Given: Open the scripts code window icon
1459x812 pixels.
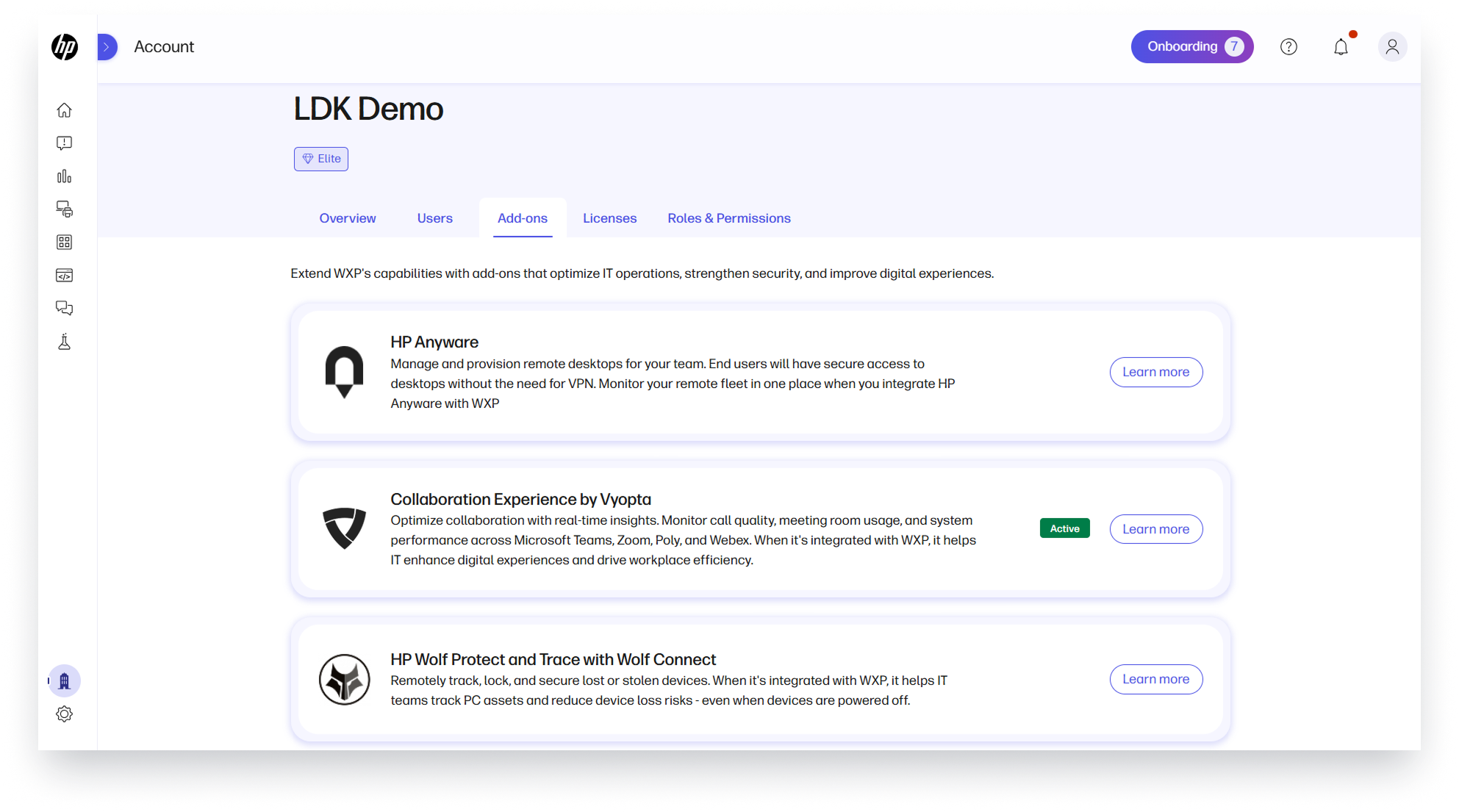Looking at the screenshot, I should (65, 276).
